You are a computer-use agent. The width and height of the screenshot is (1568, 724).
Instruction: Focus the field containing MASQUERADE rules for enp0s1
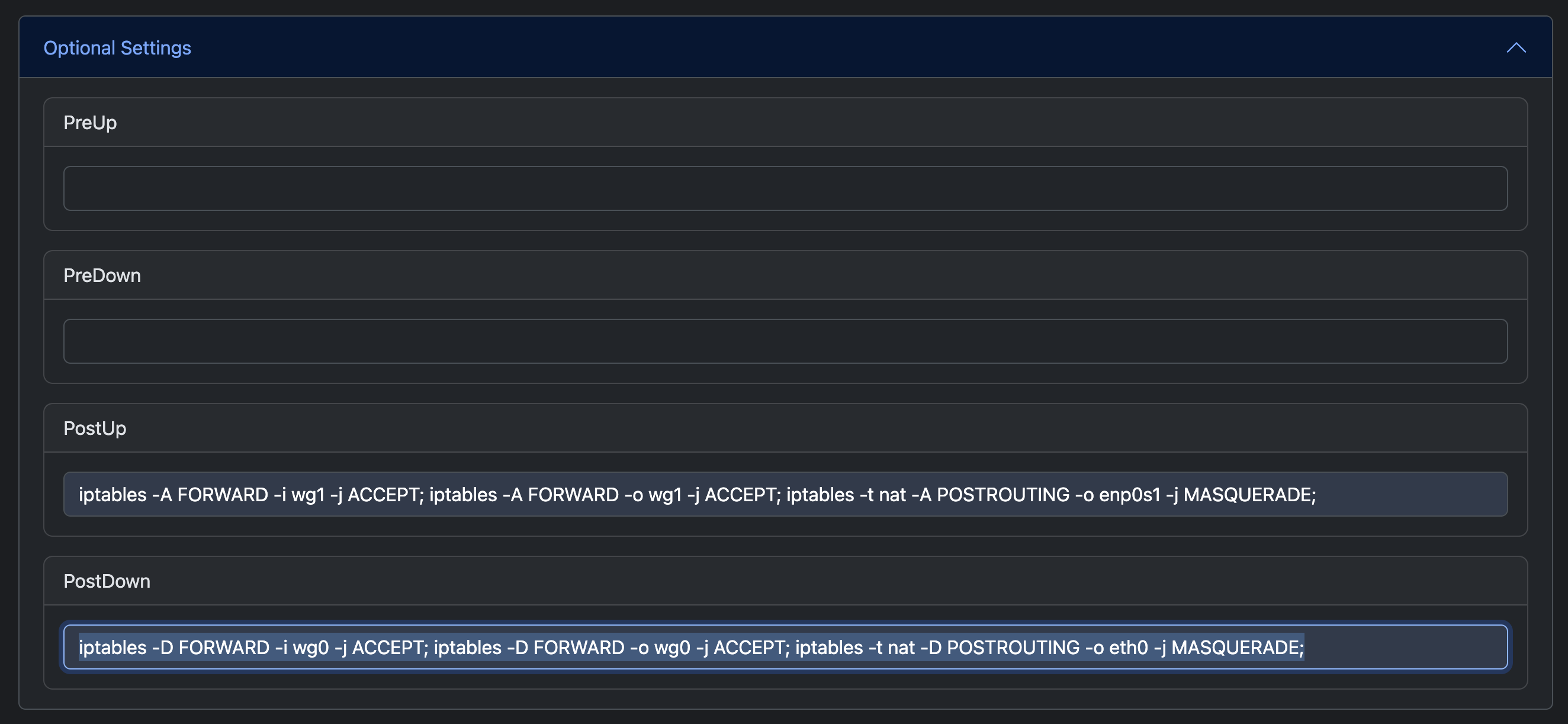pos(785,494)
